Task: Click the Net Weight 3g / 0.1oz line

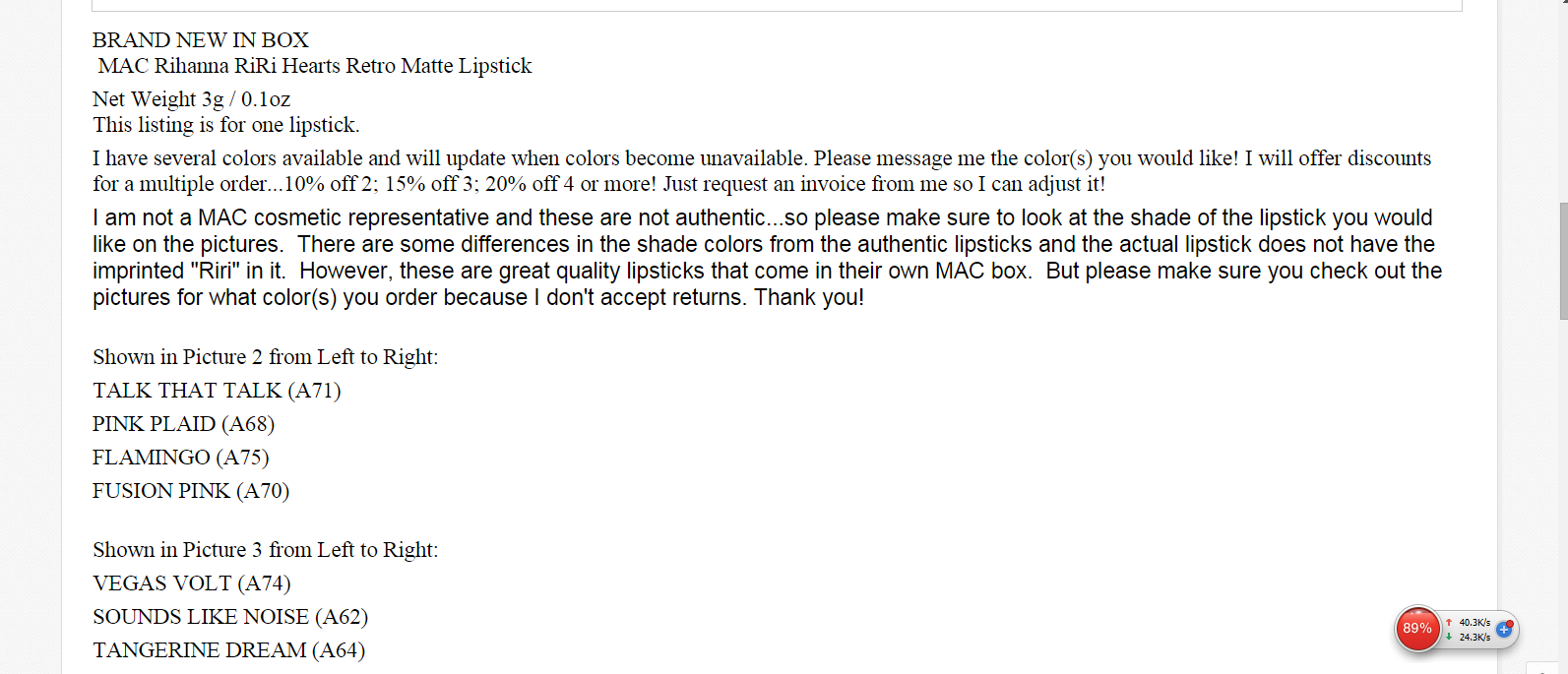Action: coord(192,99)
